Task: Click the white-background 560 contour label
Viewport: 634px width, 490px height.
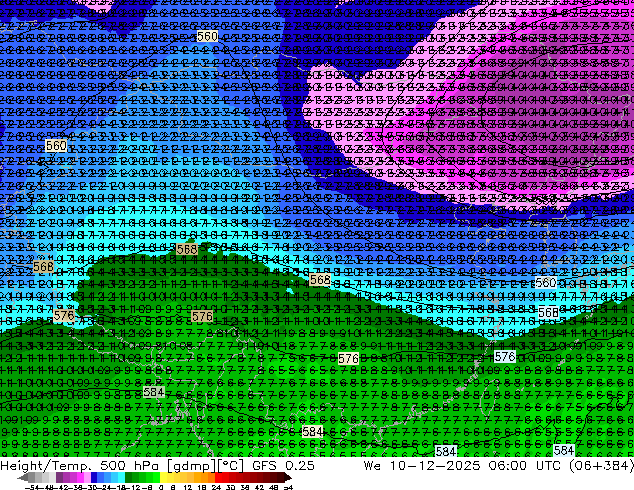Action: coord(545,283)
